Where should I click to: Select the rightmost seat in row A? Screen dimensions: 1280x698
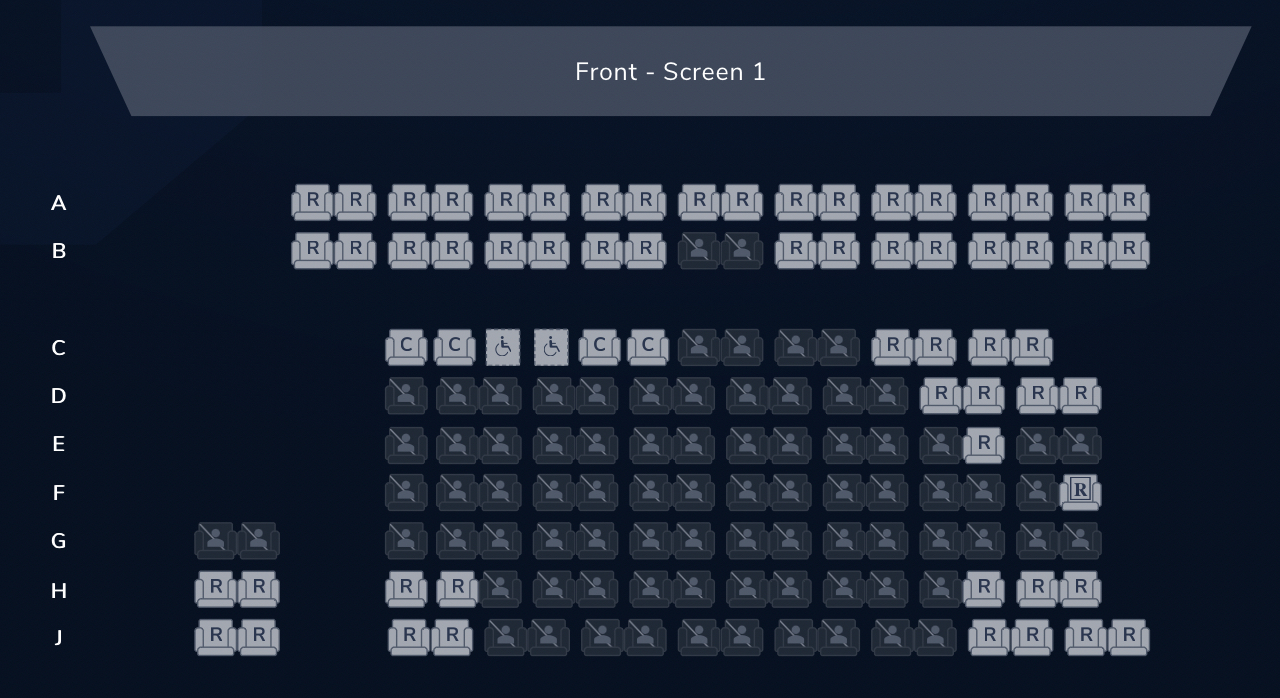1129,202
